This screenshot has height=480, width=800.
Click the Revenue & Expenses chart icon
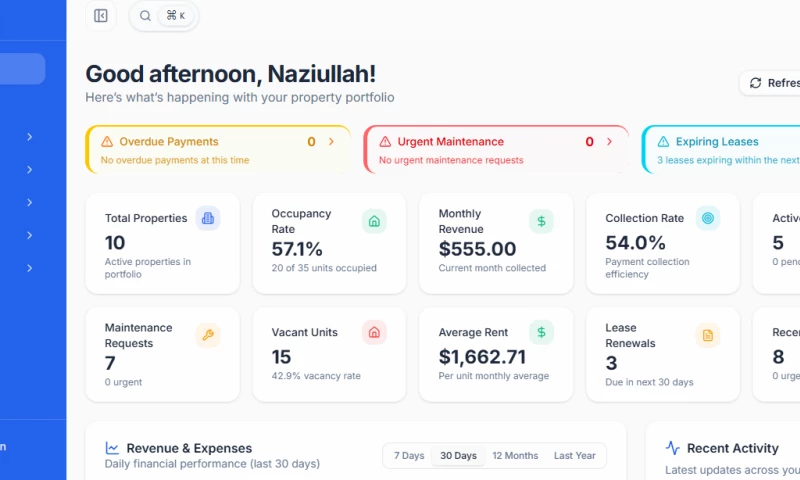point(112,448)
